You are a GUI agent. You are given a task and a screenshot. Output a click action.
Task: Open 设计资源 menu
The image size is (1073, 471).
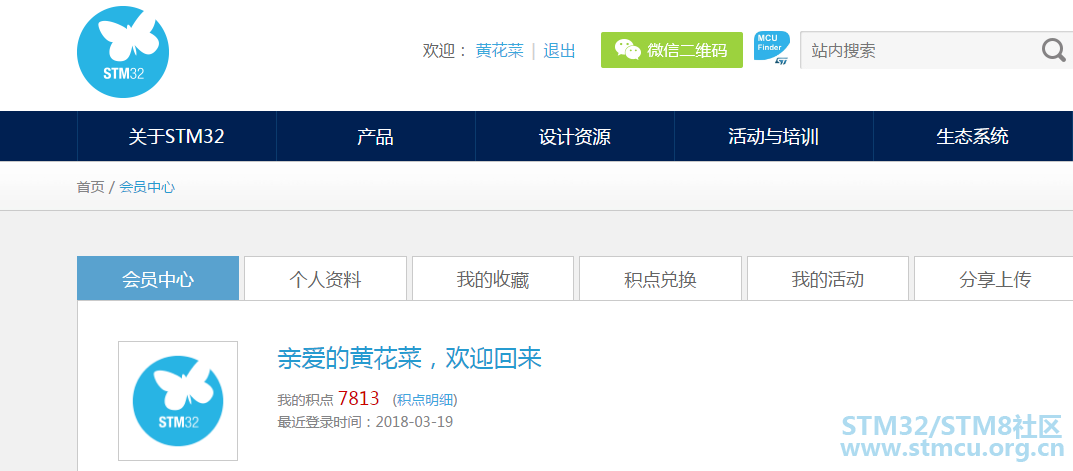574,136
